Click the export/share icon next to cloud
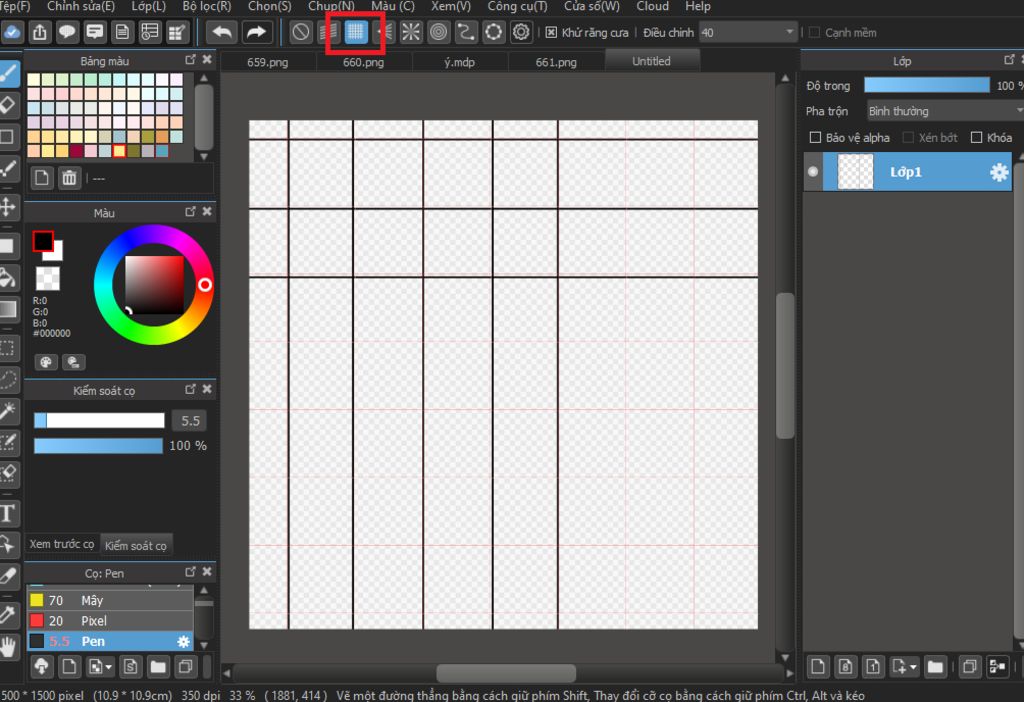 [x=40, y=32]
